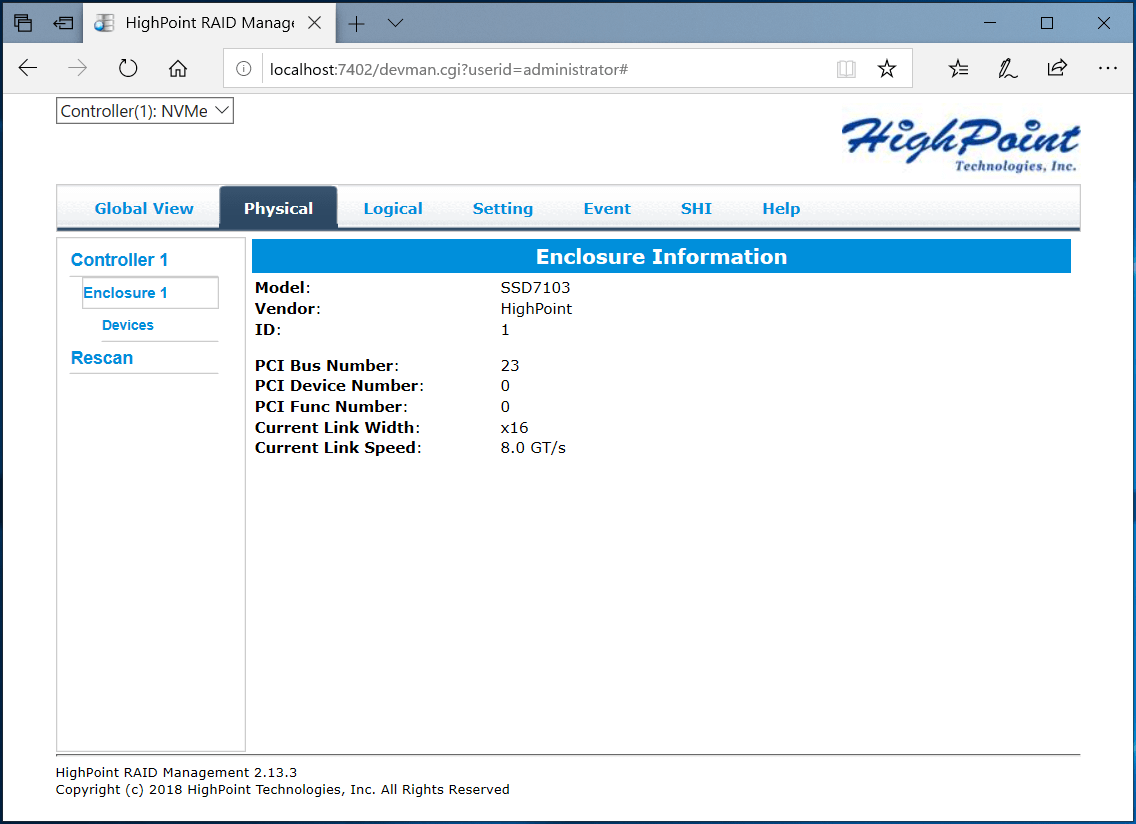The height and width of the screenshot is (824, 1136).
Task: Open the Setting tab
Action: point(502,209)
